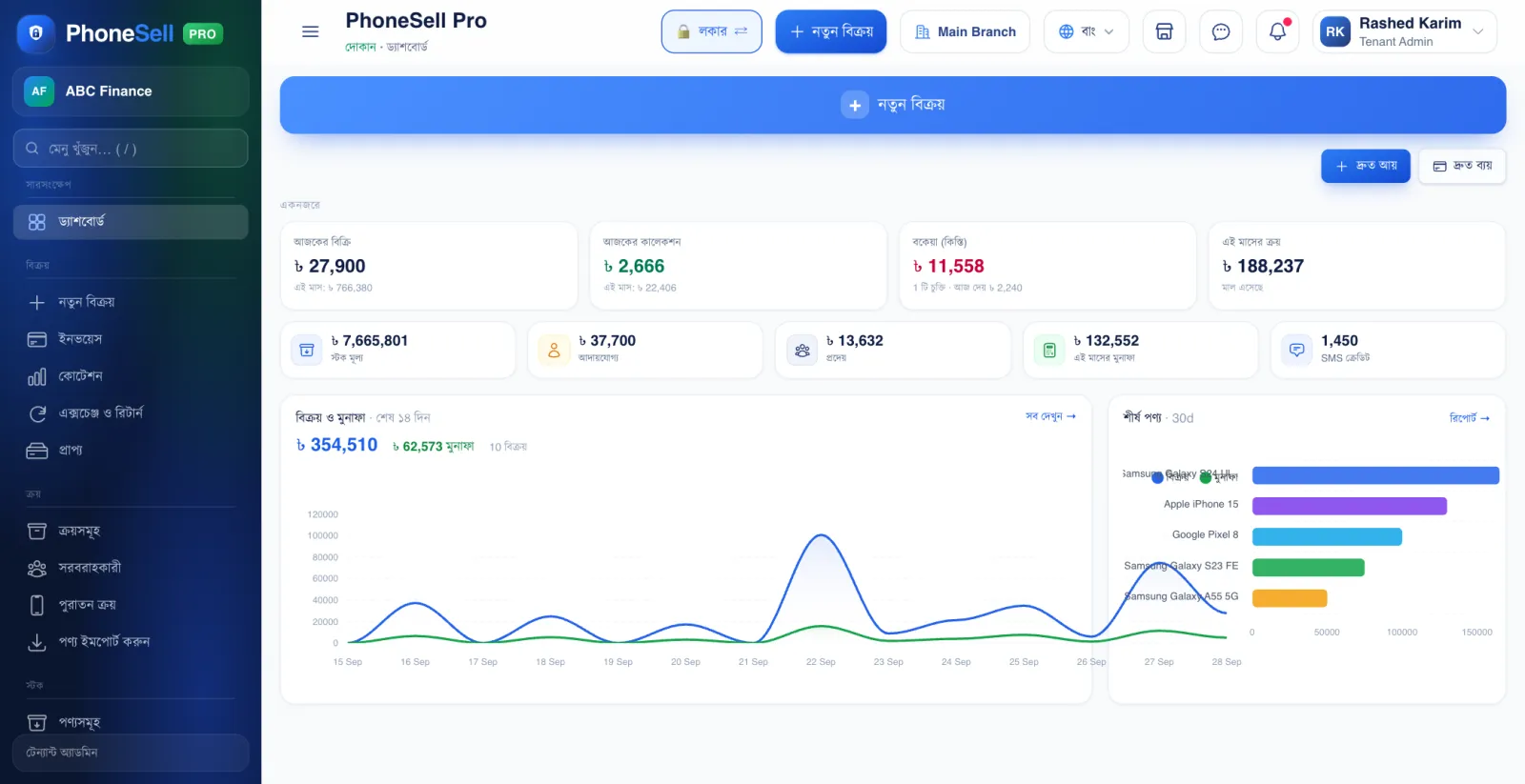Open এক্সচেঞ্জ ও রিটার্ন sidebar item

pos(131,413)
